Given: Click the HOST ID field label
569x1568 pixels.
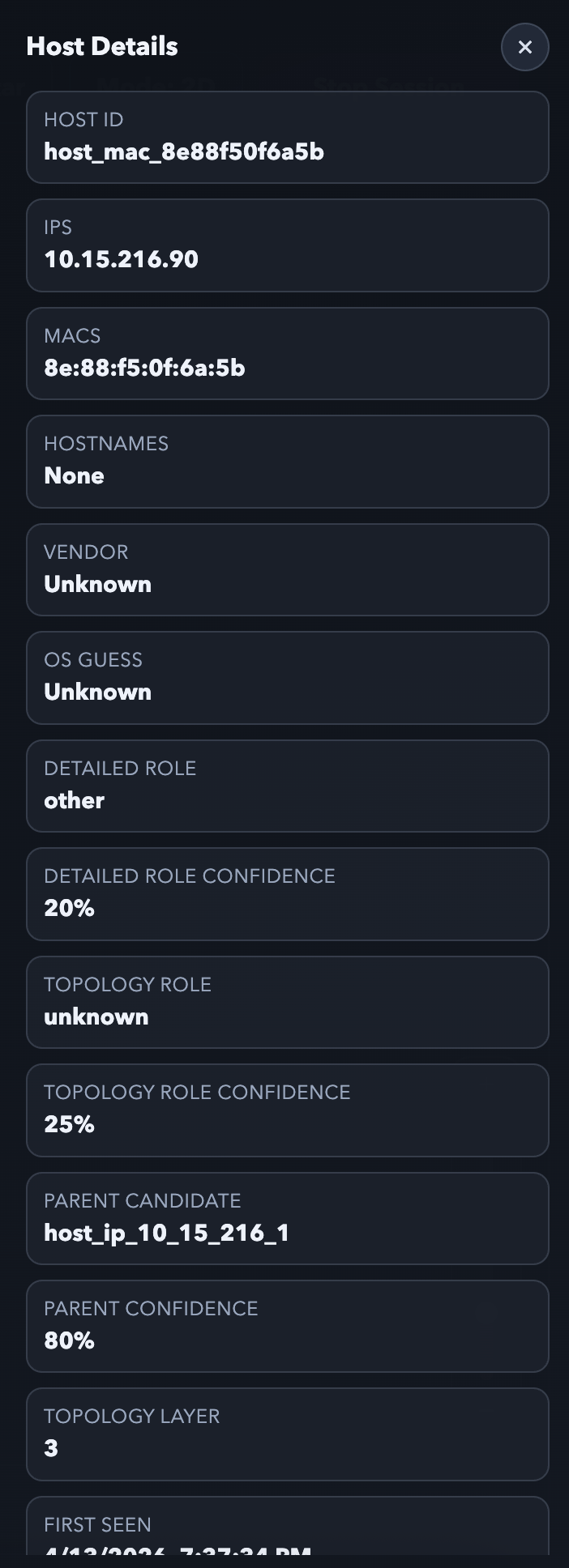Looking at the screenshot, I should pos(83,120).
